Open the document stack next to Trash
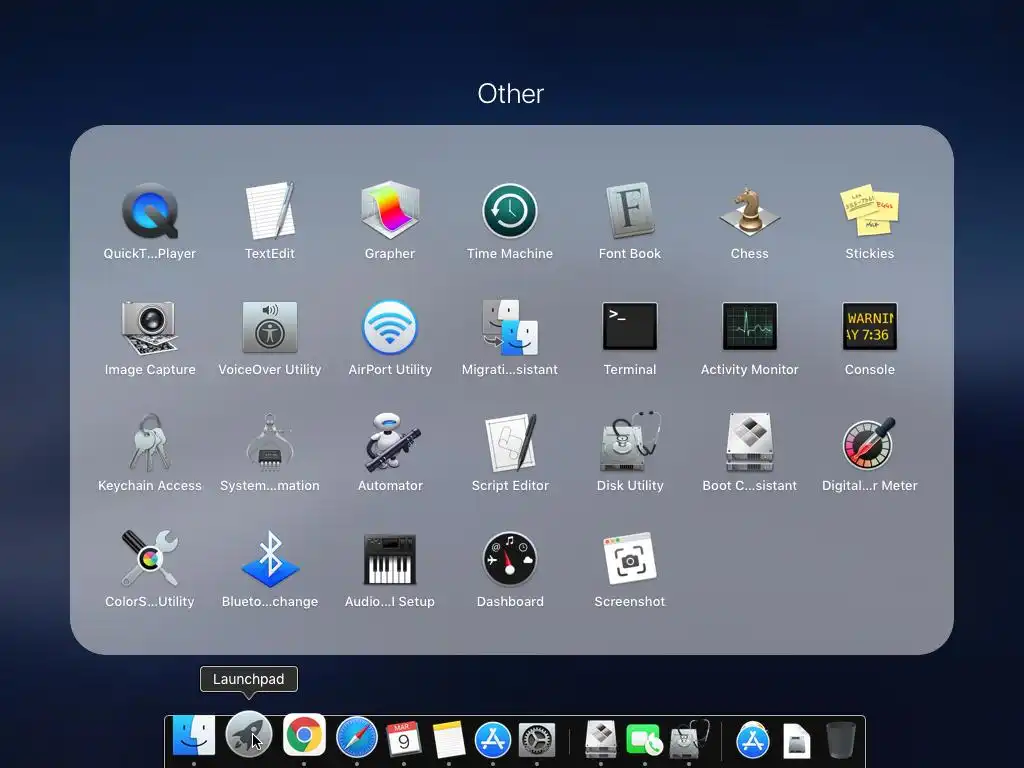1024x768 pixels. pos(797,741)
